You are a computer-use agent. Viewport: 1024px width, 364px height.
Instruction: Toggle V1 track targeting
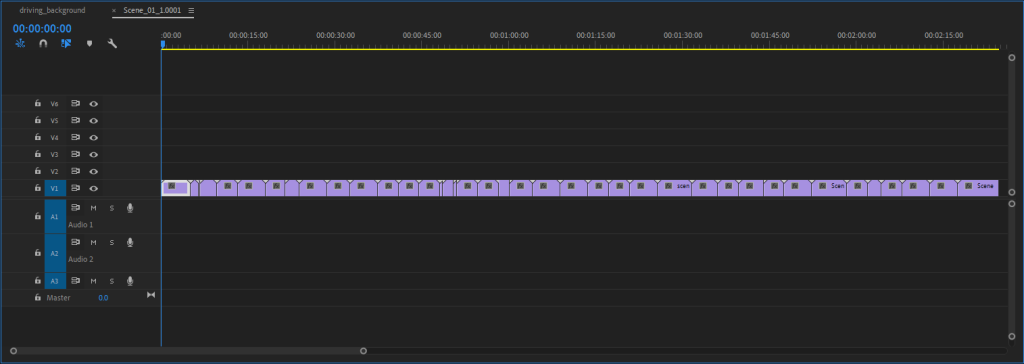[x=55, y=188]
